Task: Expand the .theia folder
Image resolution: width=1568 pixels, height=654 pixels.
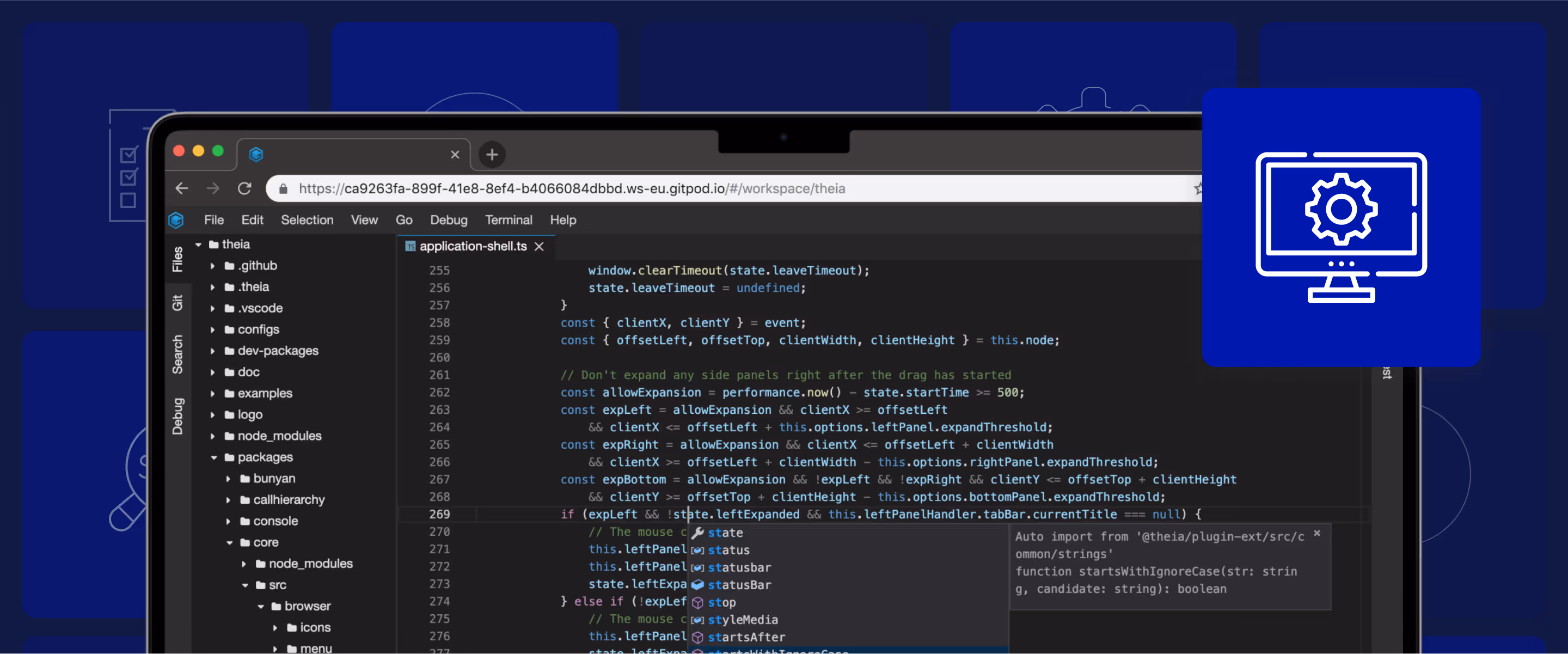Action: coord(212,287)
